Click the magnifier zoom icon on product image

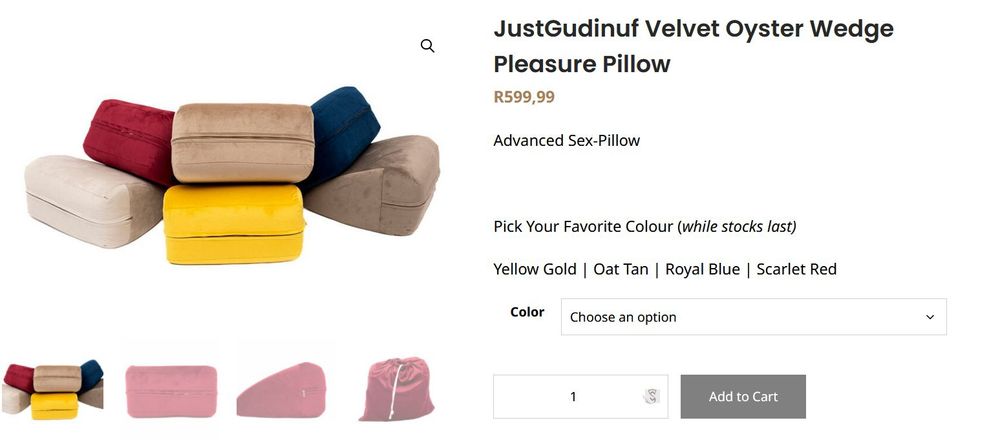[427, 46]
